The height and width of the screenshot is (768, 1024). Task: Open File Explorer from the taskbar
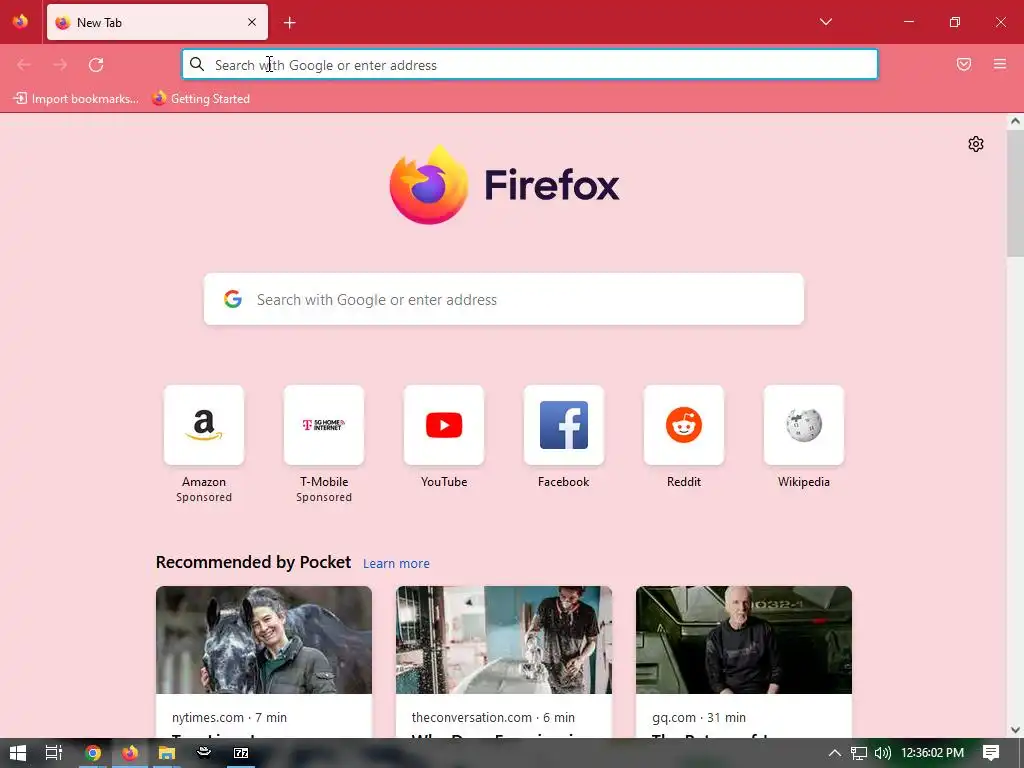pyautogui.click(x=167, y=753)
